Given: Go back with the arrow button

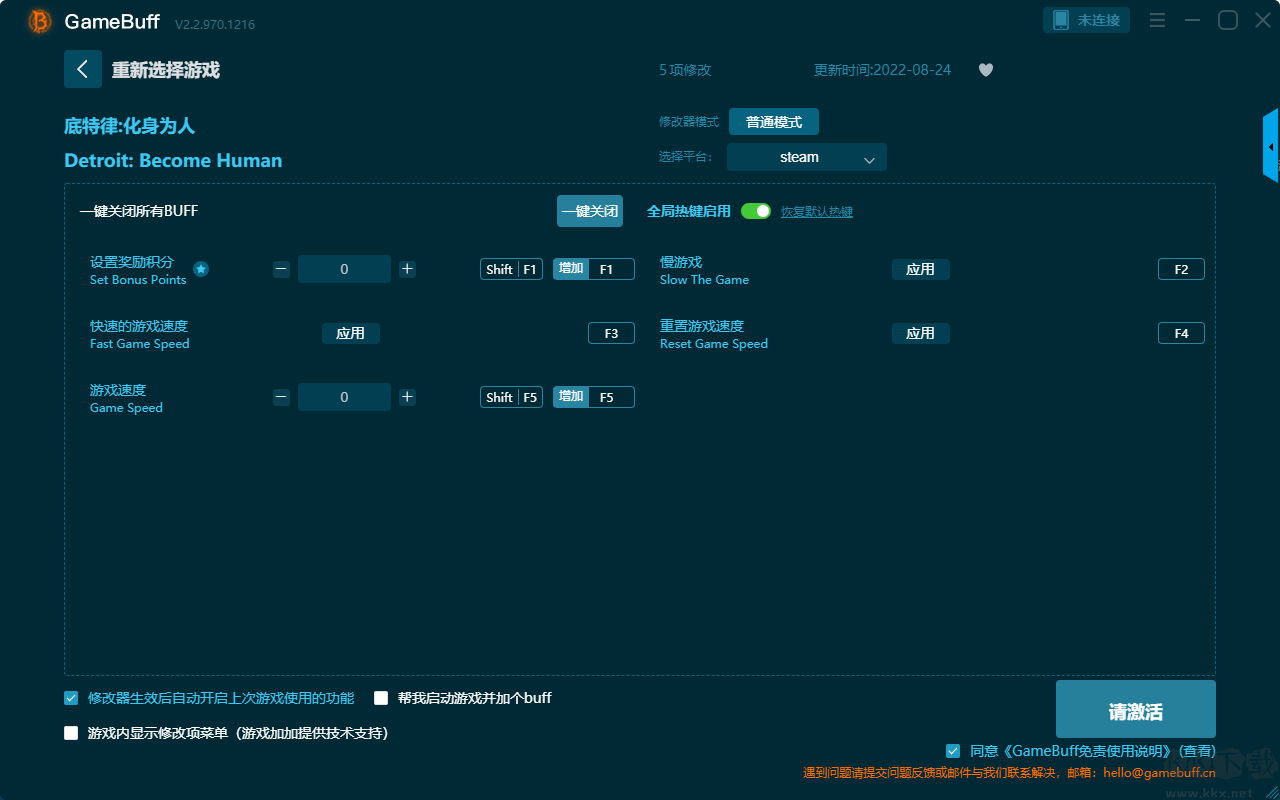Looking at the screenshot, I should 83,69.
